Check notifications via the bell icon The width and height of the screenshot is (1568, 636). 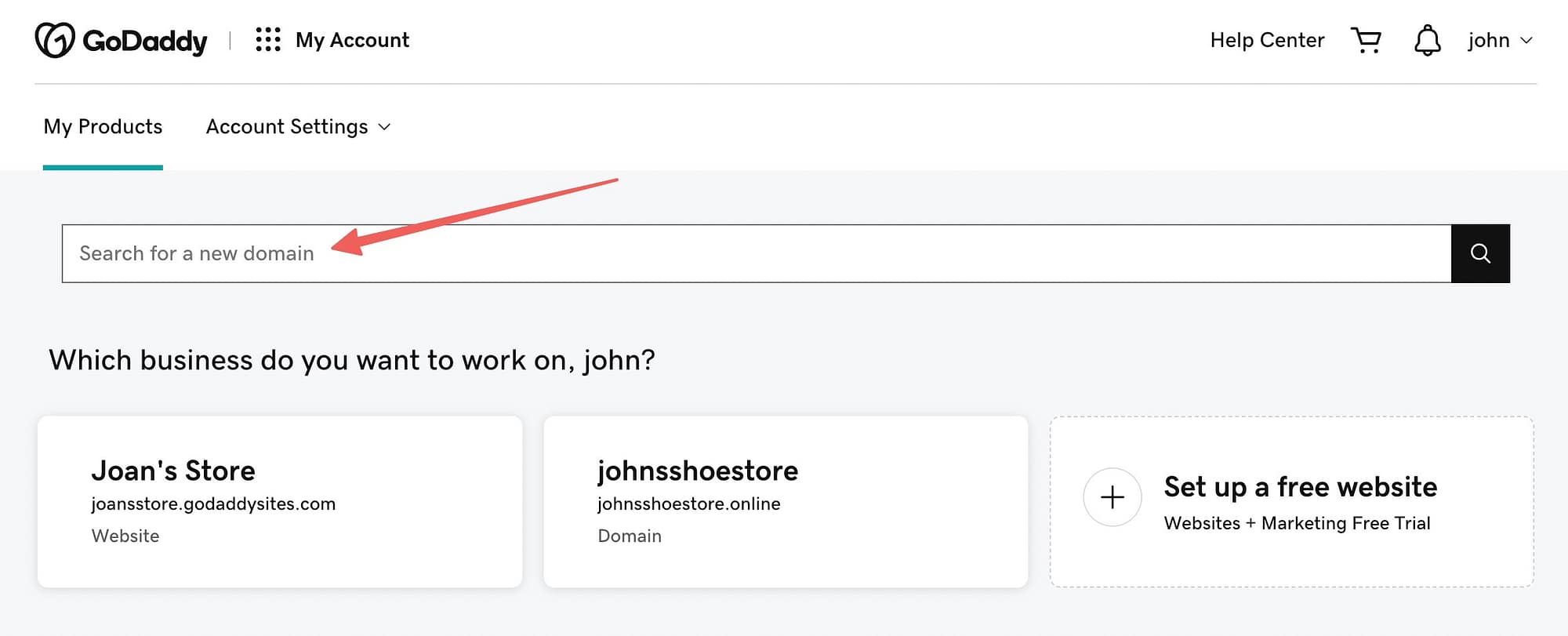(x=1427, y=39)
